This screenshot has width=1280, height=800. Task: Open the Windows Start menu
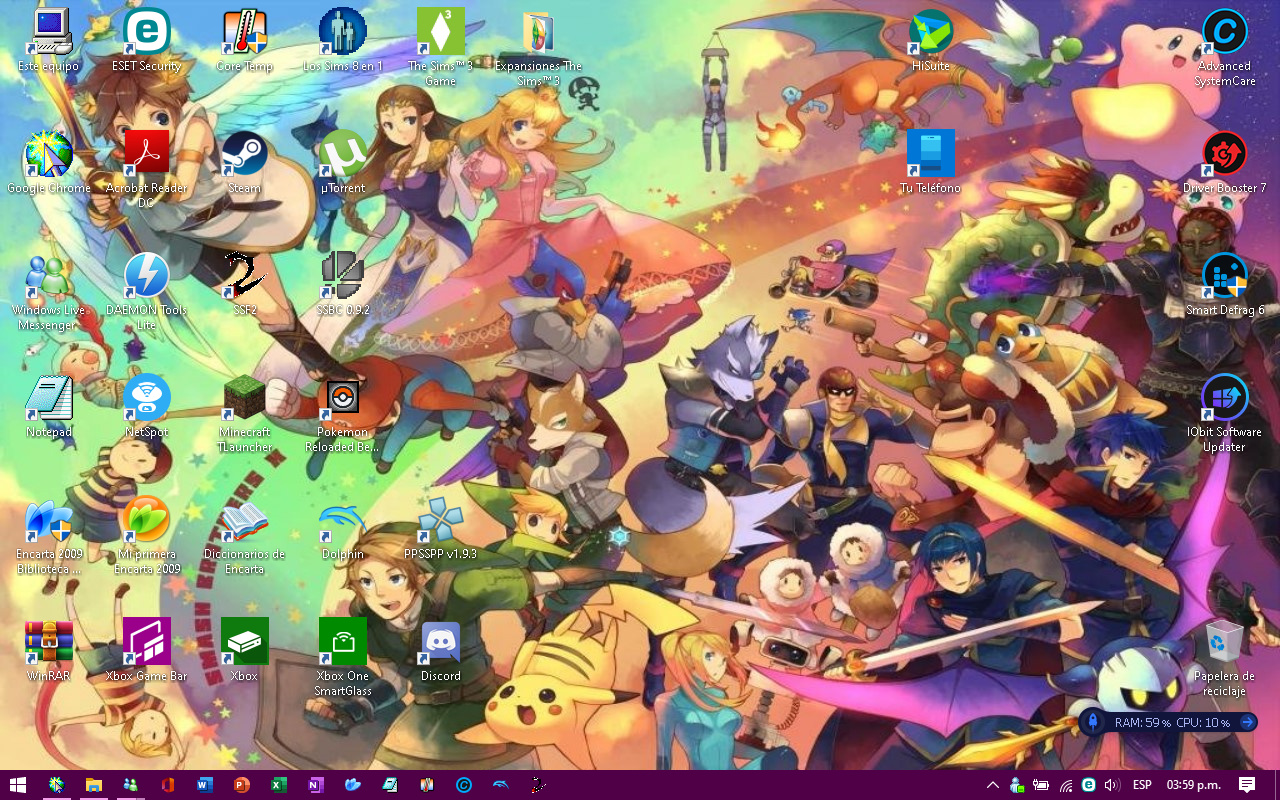[17, 785]
